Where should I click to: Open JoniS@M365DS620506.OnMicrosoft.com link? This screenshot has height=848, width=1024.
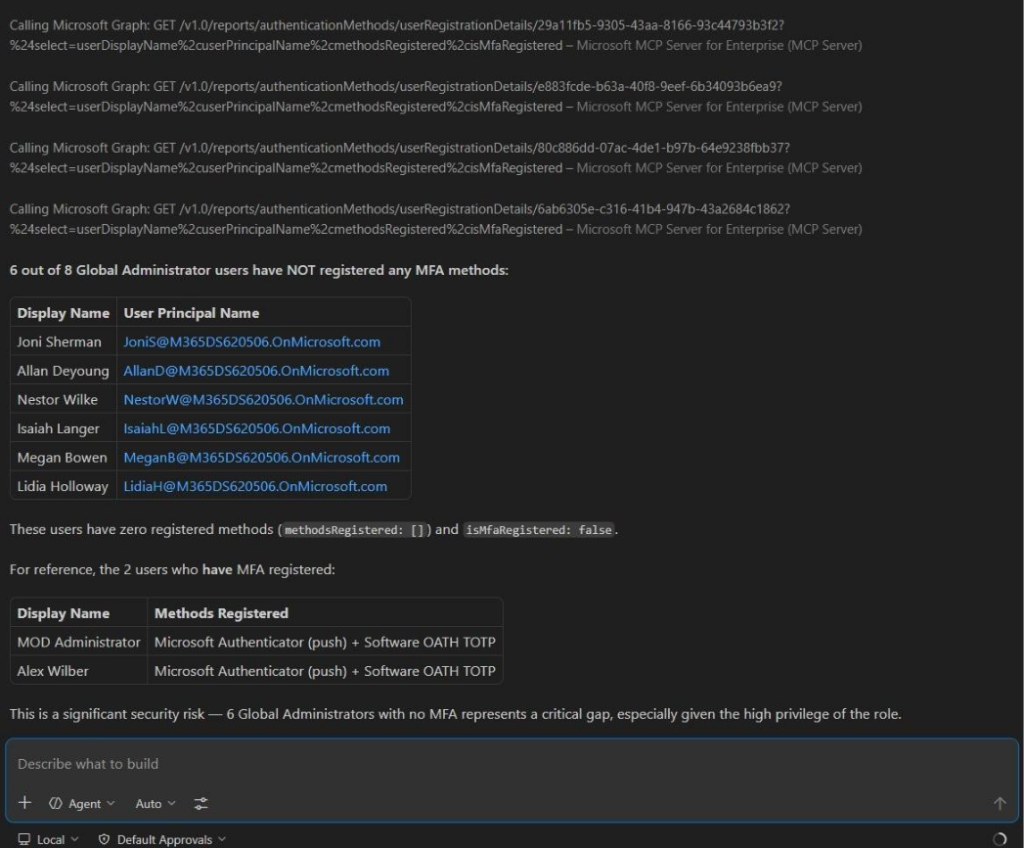tap(251, 342)
